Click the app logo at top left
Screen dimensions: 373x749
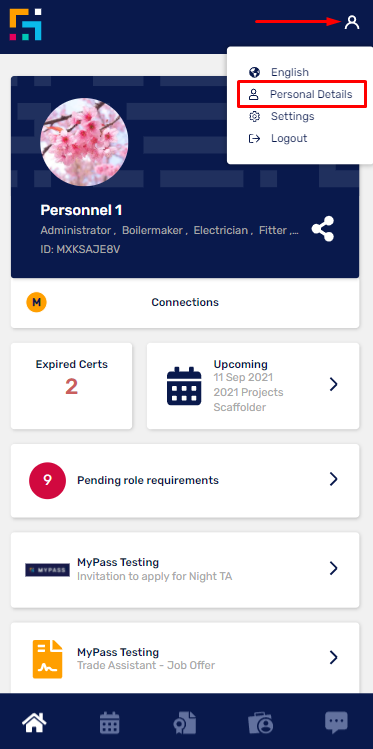[25, 24]
